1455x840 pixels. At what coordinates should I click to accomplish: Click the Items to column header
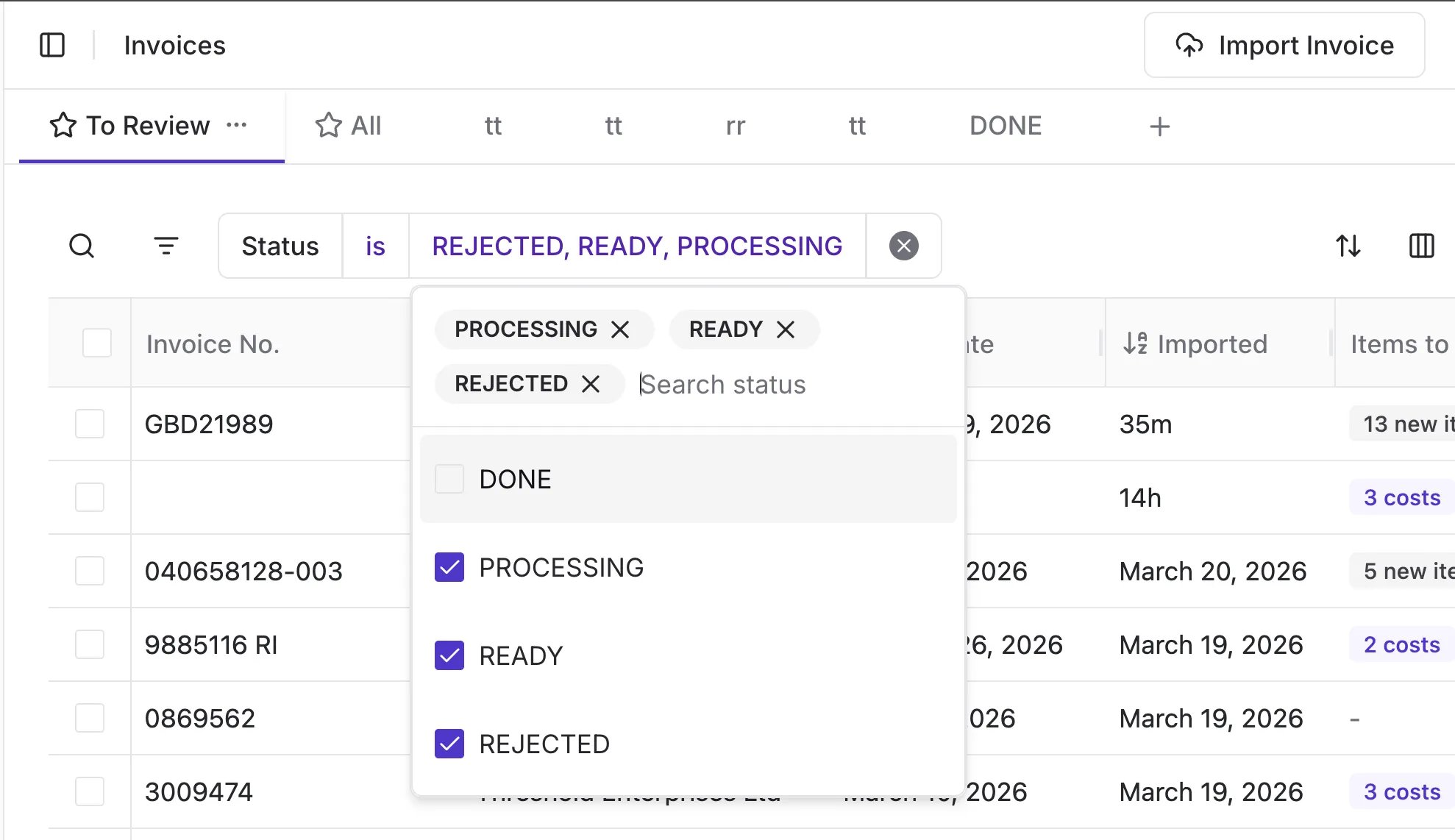[1400, 344]
